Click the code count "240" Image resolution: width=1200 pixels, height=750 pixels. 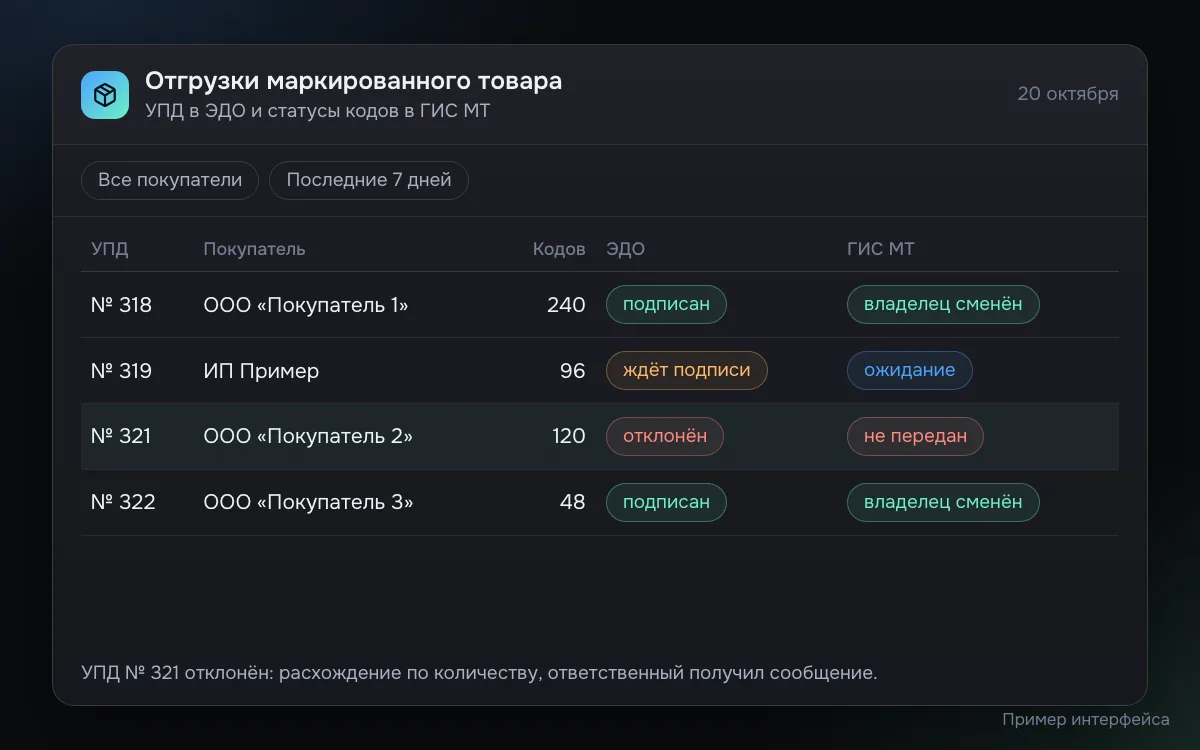(x=566, y=305)
